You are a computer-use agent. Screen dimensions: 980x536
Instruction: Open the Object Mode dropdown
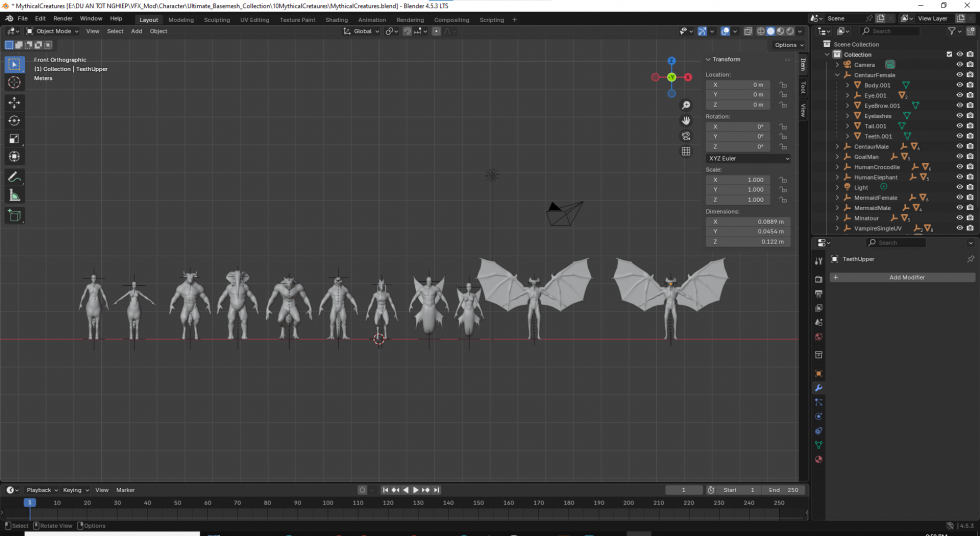(x=52, y=31)
